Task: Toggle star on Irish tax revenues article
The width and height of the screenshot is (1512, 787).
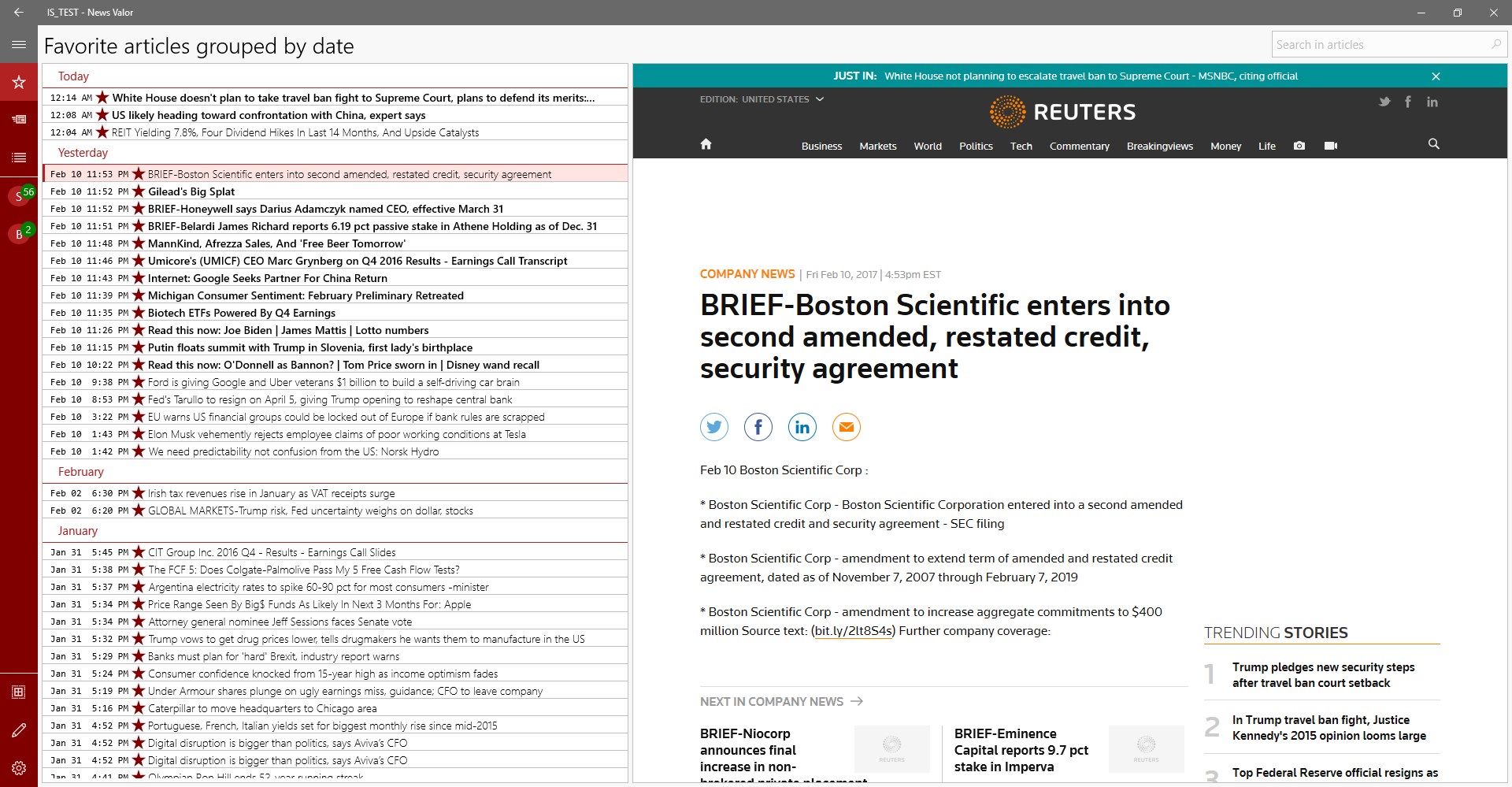Action: pyautogui.click(x=139, y=493)
